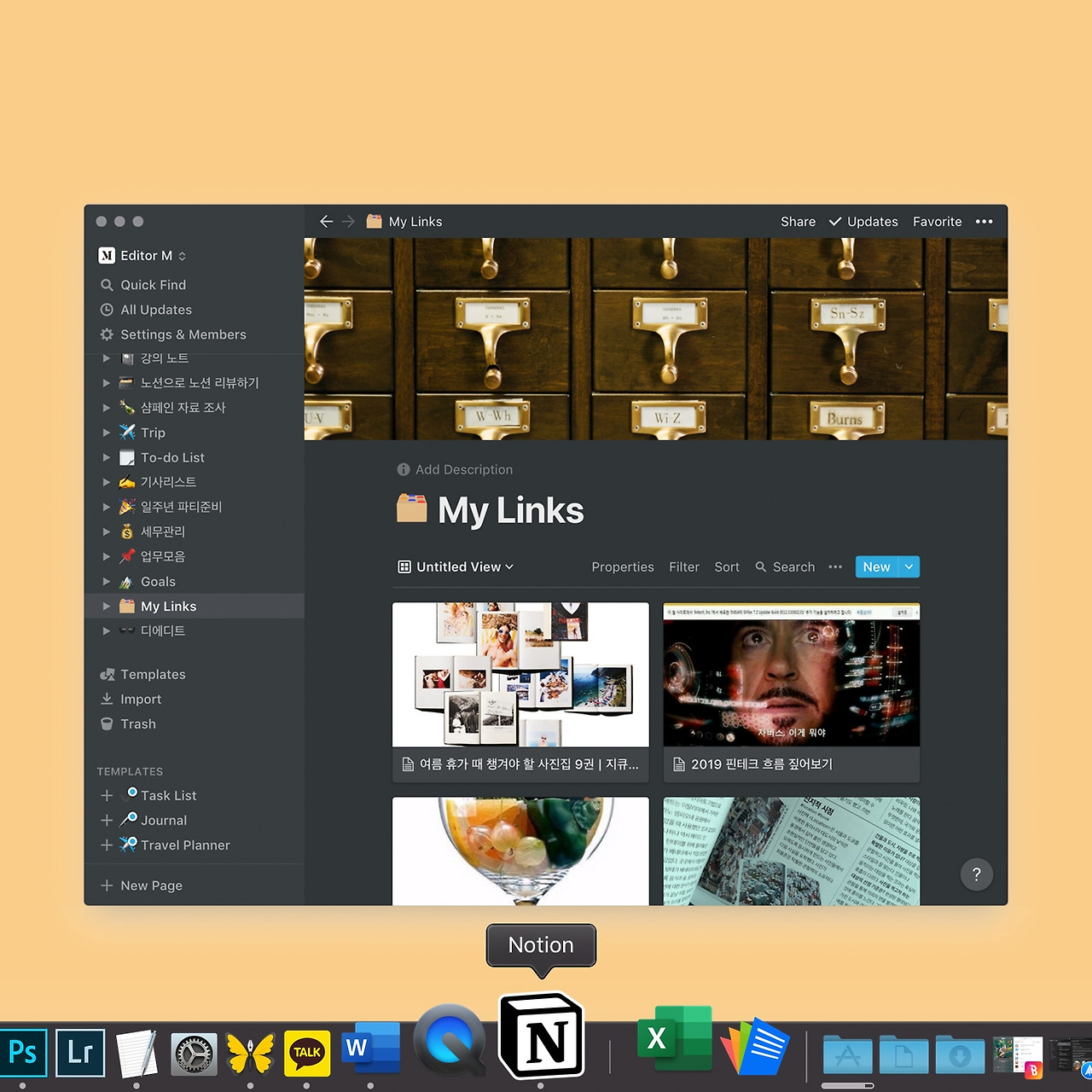Image resolution: width=1092 pixels, height=1092 pixels.
Task: Expand the 업무모음 page toggle
Action: (x=107, y=556)
